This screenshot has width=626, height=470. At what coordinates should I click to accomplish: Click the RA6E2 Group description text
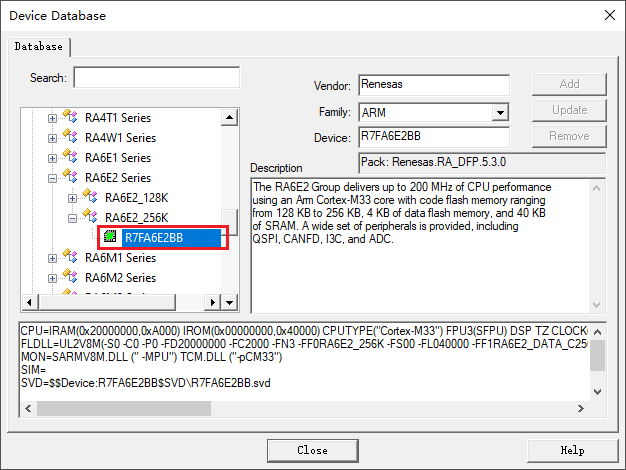tap(402, 213)
